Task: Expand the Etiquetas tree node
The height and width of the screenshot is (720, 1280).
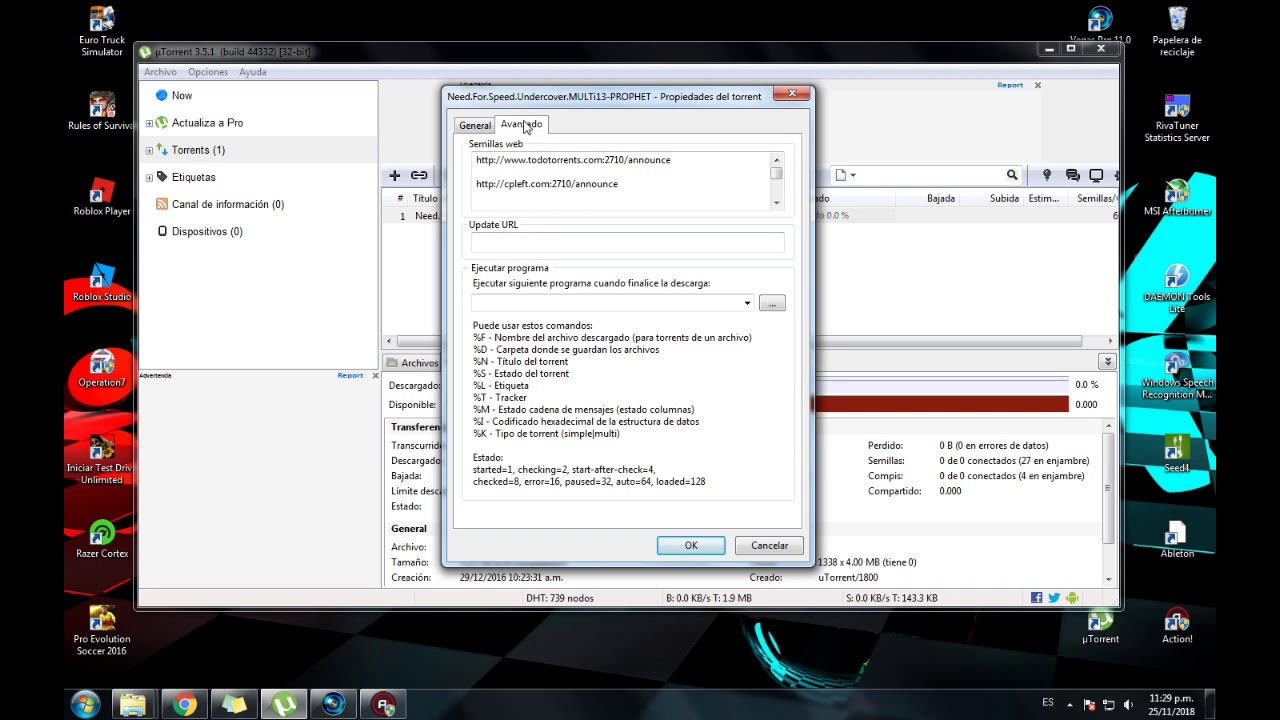Action: [149, 177]
